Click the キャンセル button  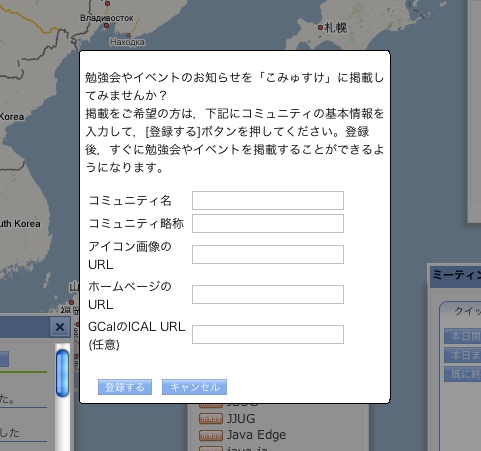pyautogui.click(x=194, y=387)
